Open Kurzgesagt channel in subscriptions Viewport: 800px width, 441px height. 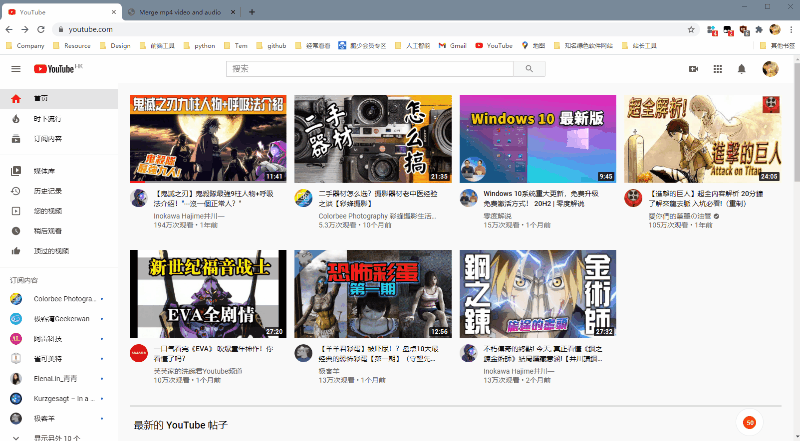(x=58, y=399)
